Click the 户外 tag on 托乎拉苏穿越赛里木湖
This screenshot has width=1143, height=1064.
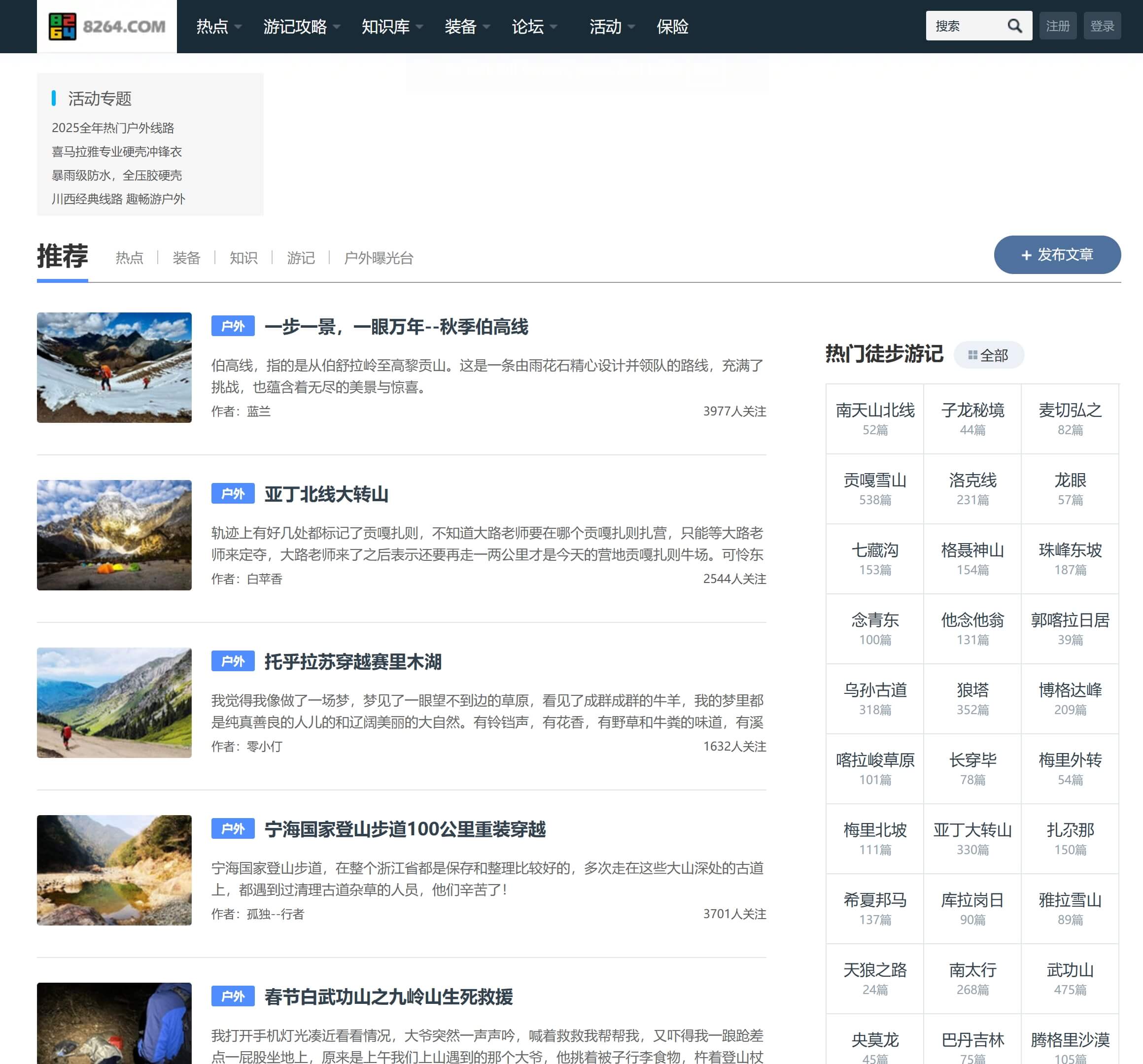point(233,661)
